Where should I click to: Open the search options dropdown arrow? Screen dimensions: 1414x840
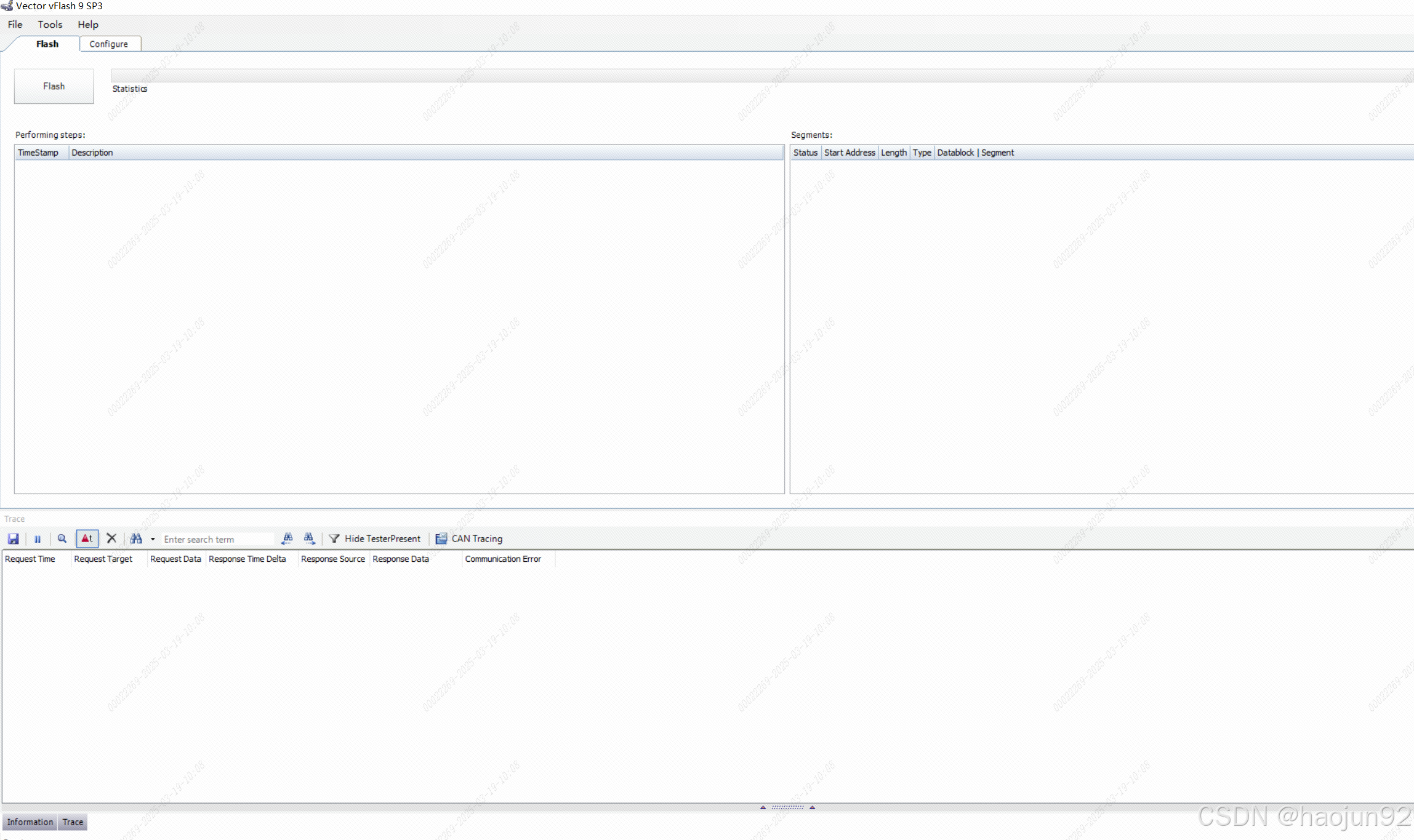(x=153, y=539)
